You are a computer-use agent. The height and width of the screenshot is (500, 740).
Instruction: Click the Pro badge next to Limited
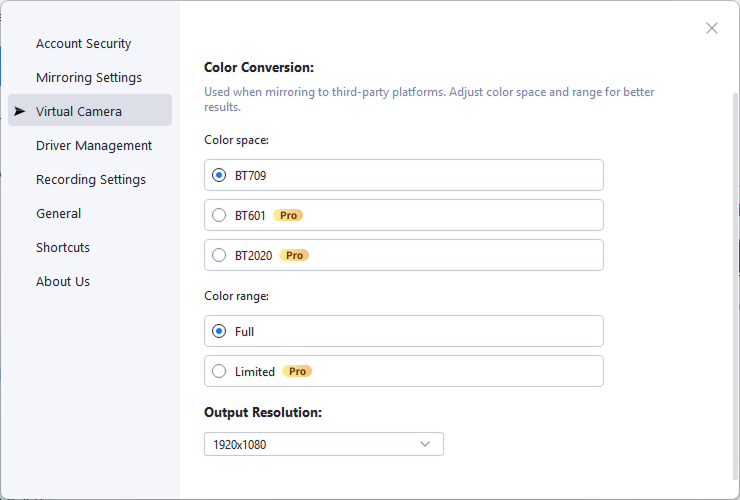(x=297, y=371)
